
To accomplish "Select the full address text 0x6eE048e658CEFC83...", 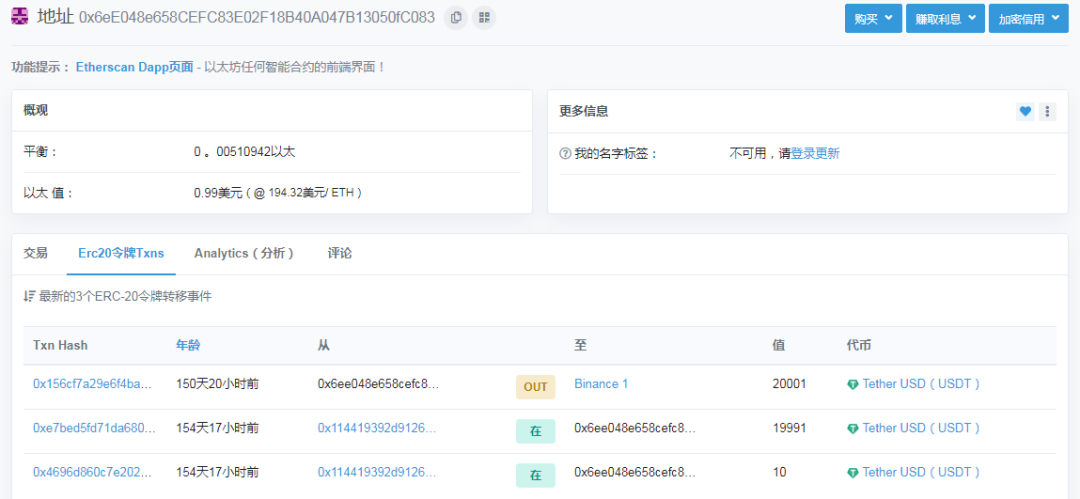I will click(257, 18).
